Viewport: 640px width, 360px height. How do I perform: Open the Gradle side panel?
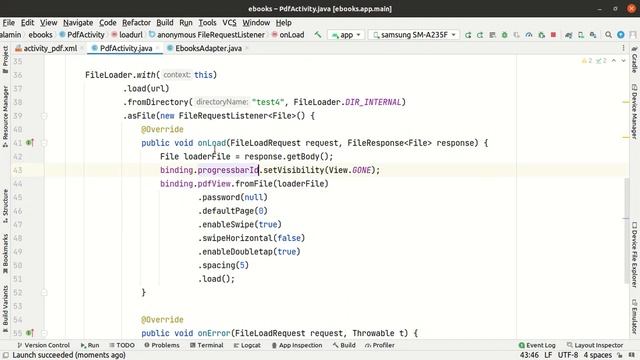tap(634, 59)
